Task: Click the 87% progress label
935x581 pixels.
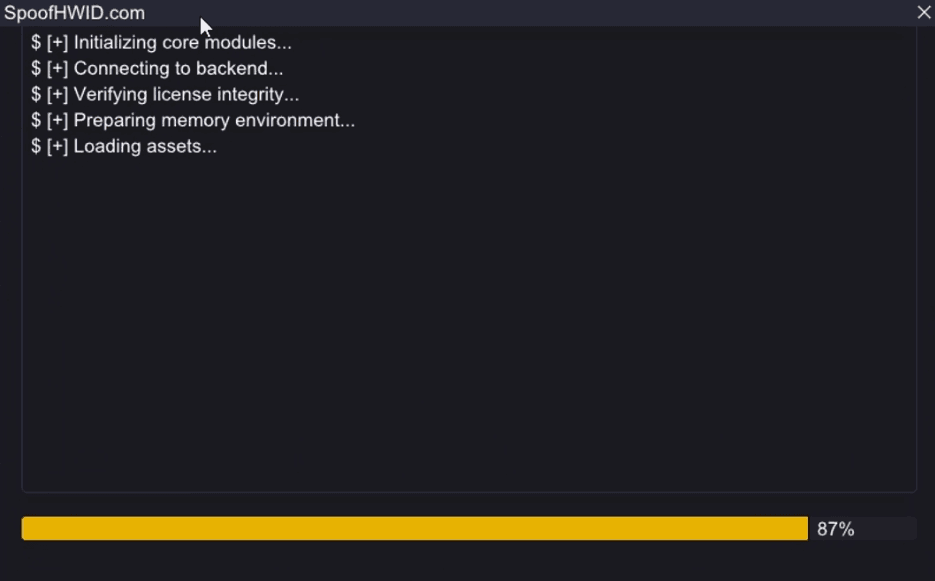Action: click(835, 529)
